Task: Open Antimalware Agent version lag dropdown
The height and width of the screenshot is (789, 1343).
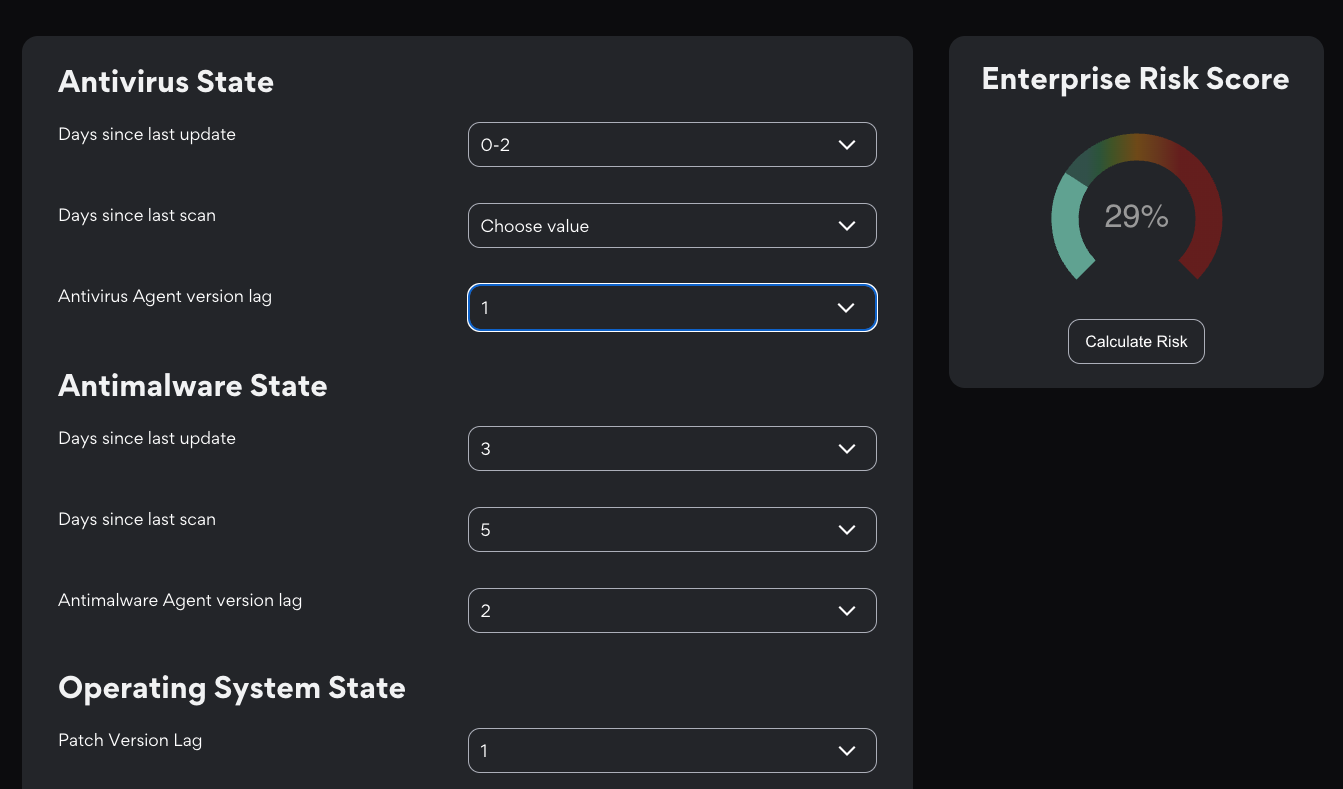Action: pyautogui.click(x=672, y=611)
